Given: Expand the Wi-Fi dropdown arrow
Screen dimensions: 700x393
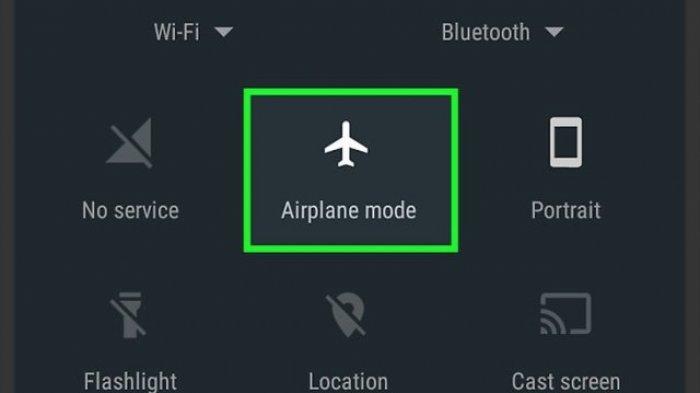Looking at the screenshot, I should pyautogui.click(x=224, y=32).
